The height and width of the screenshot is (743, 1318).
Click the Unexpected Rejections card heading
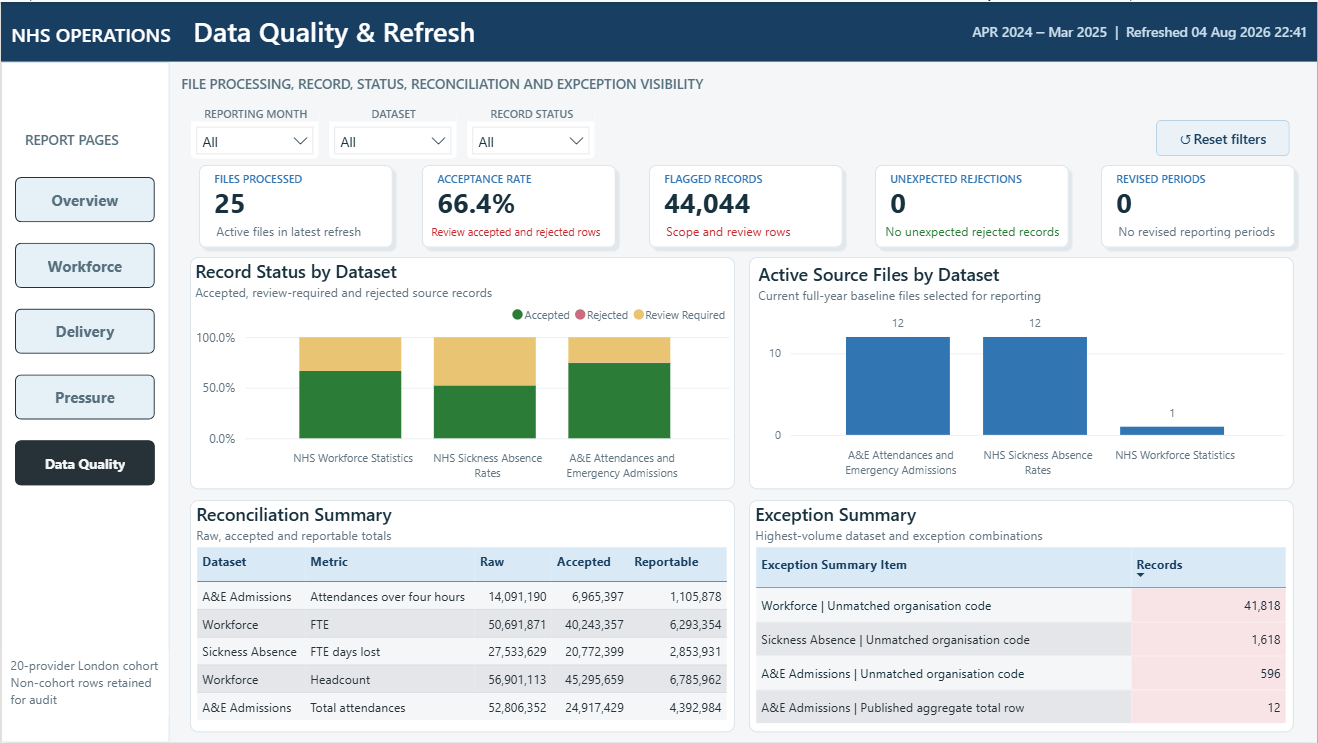pyautogui.click(x=956, y=179)
